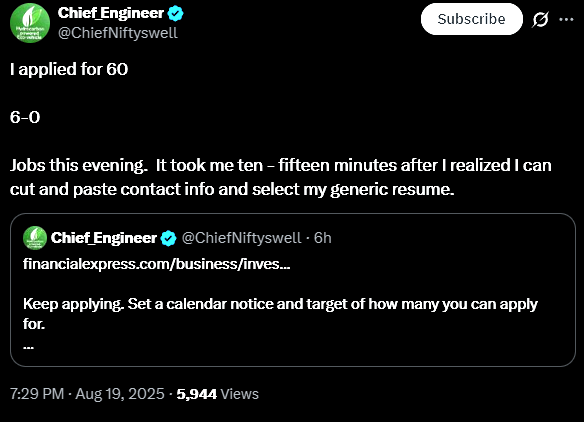Screen dimensions: 584x422
Task: Click the main post text about Jobs this evening
Action: 280,177
